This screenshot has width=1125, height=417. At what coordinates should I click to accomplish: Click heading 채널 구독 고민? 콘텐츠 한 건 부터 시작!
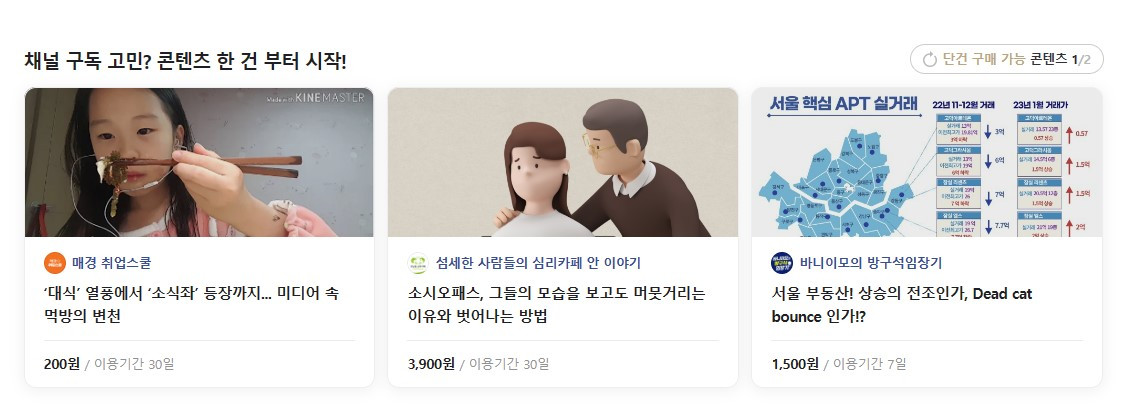click(185, 61)
